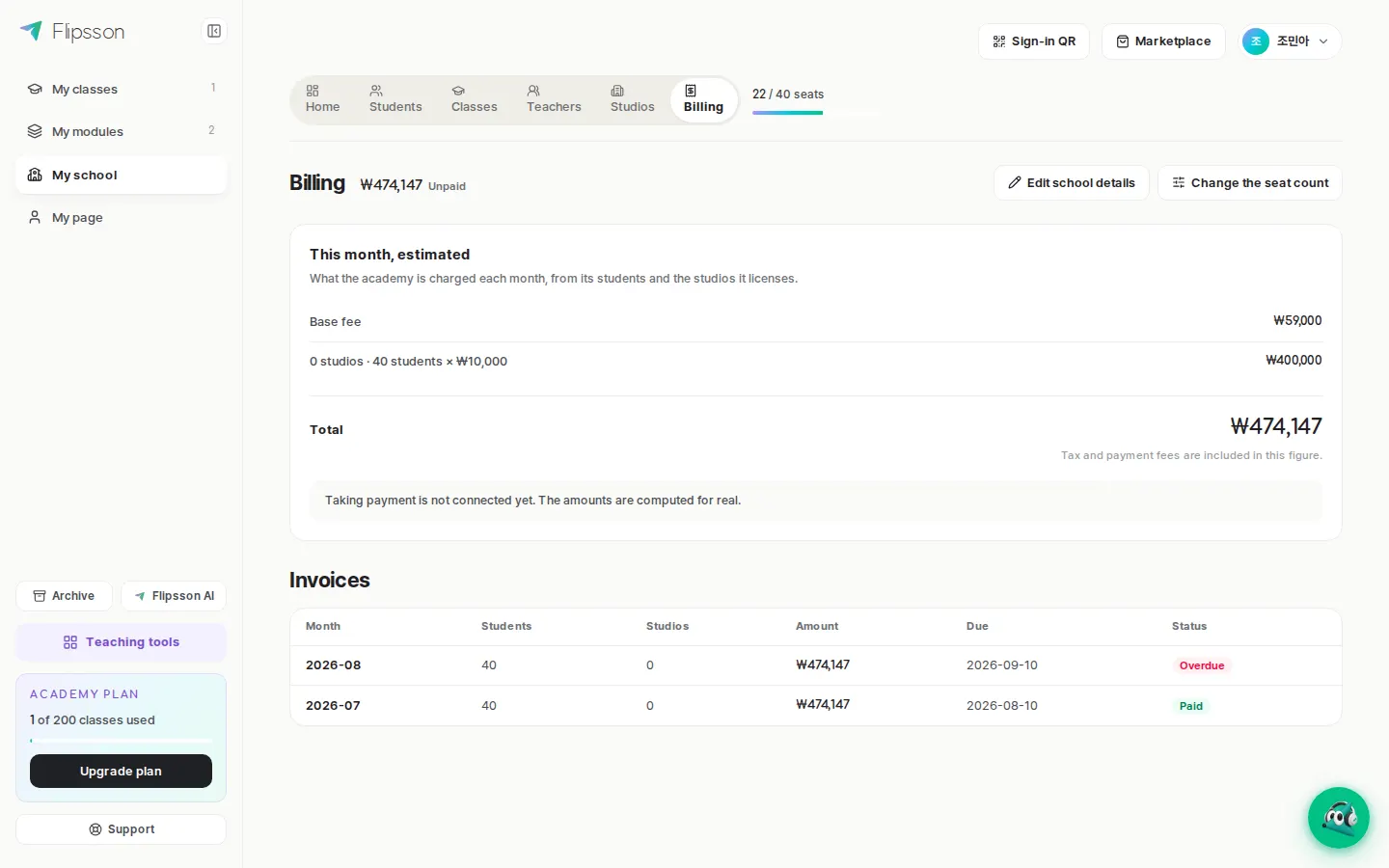
Task: Click the Unpaid label beside Billing
Action: pos(447,186)
